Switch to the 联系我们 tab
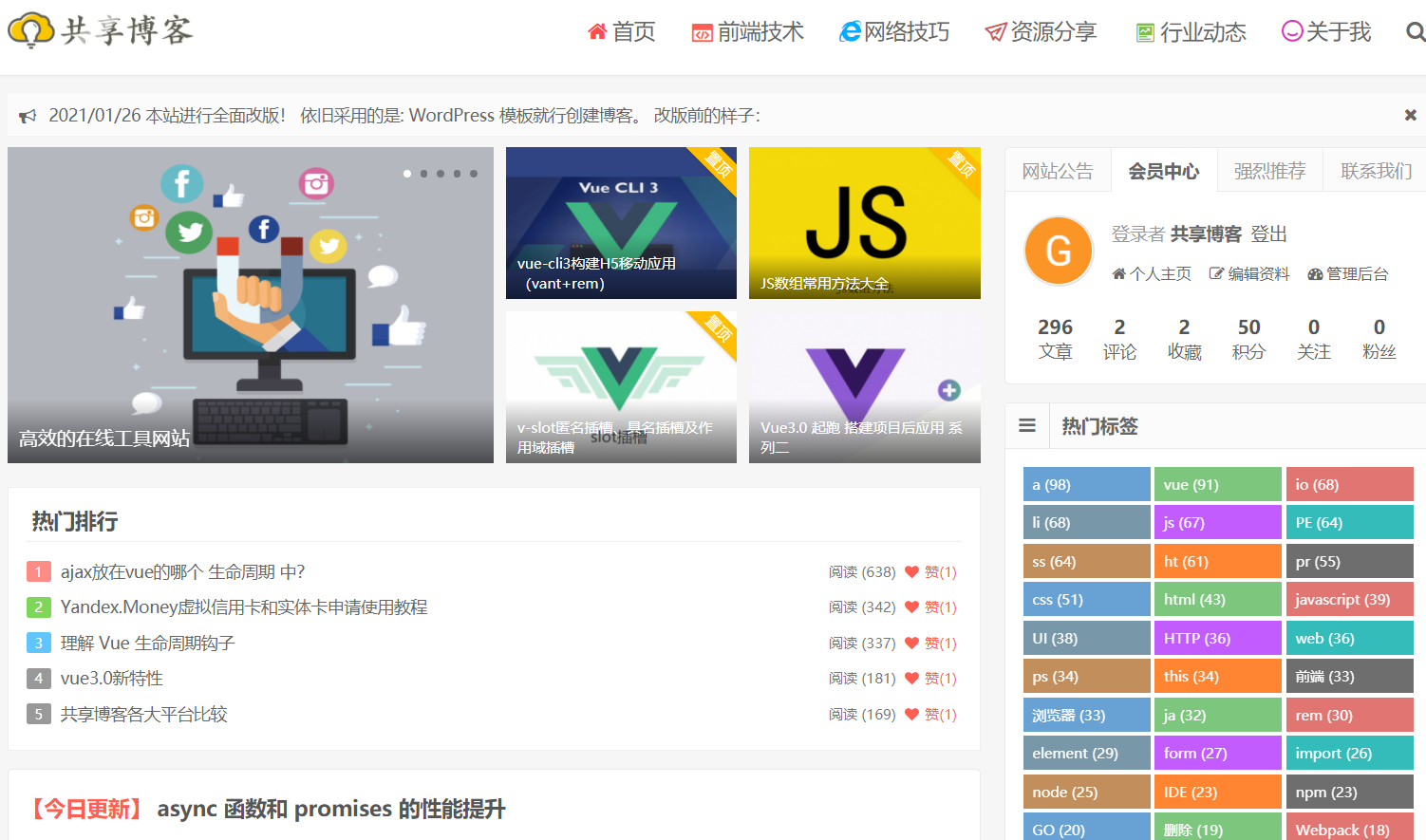Screen dimensions: 1426x840 tap(1376, 171)
